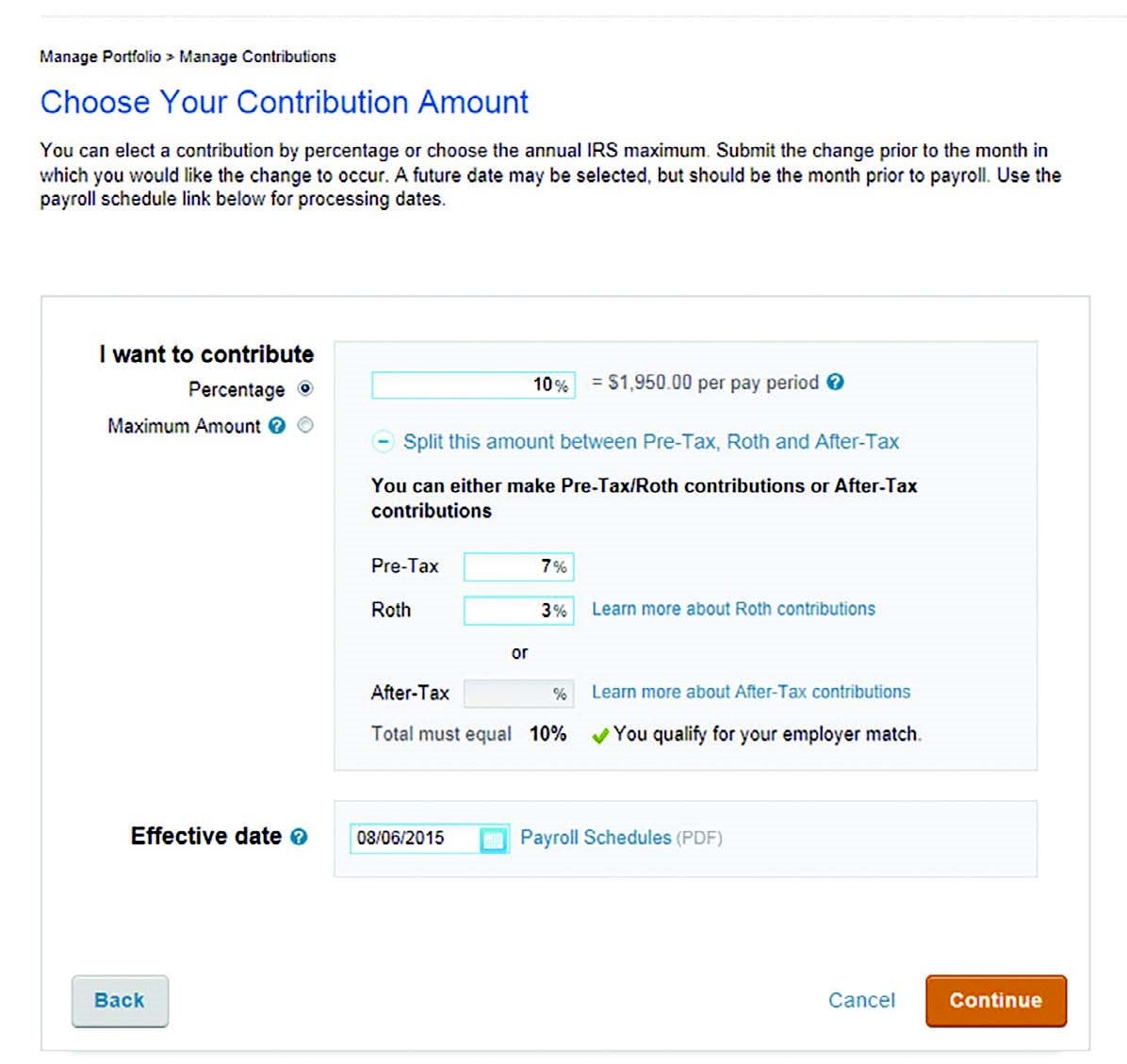Click Split this amount between Pre-Tax link
The width and height of the screenshot is (1127, 1064).
651,441
